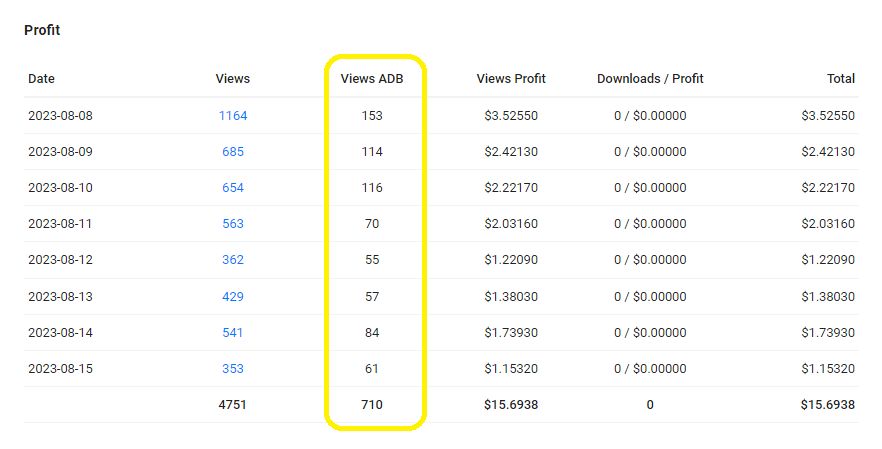Select the 4751 total views cell
Viewport: 882px width, 449px height.
point(232,405)
